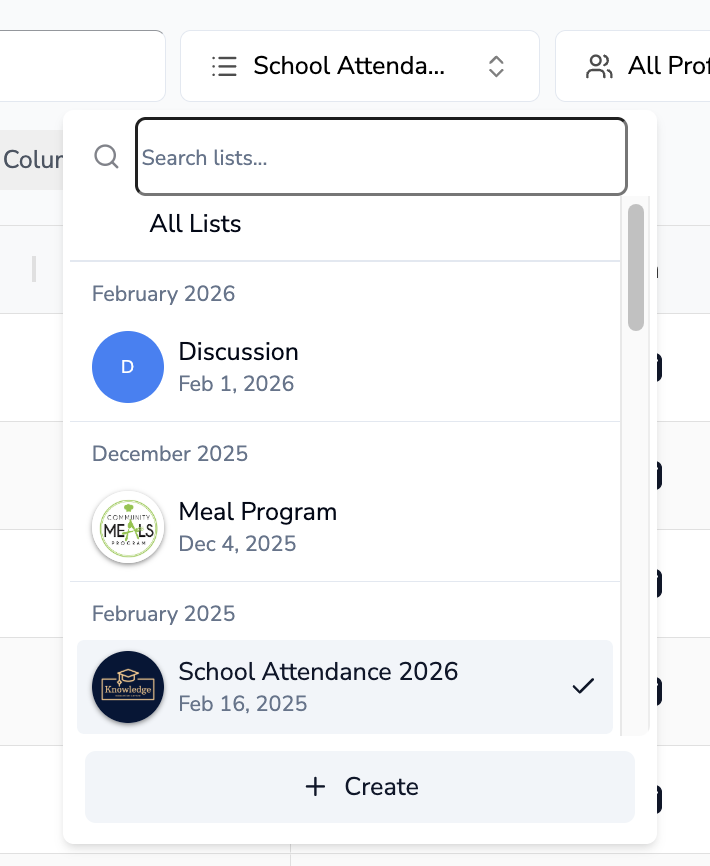Click the blue "D" Discussion avatar

coord(128,367)
